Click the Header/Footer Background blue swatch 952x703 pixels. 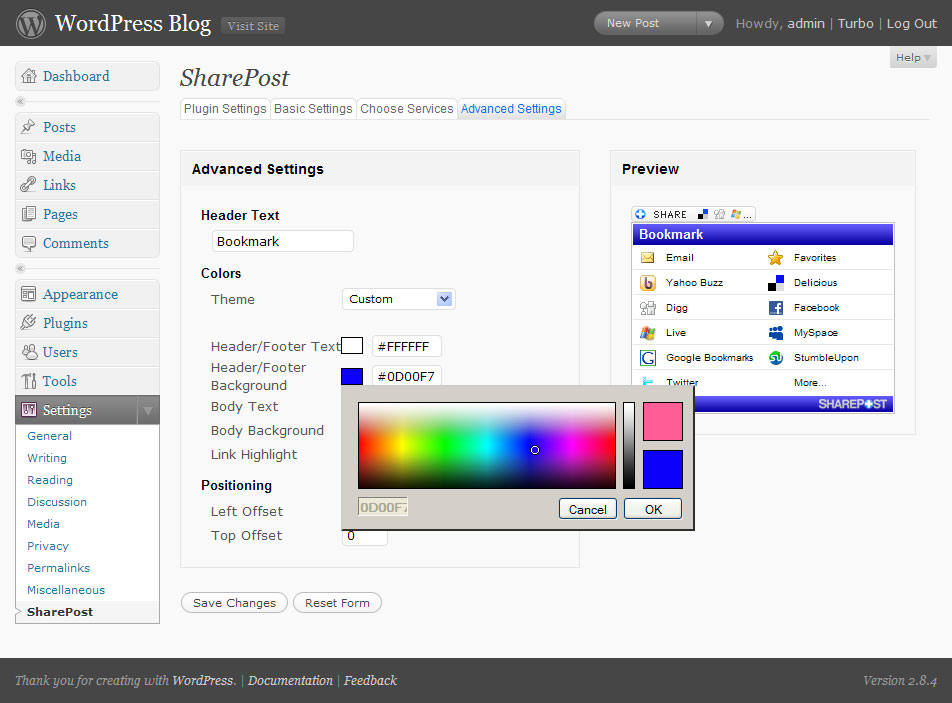[x=352, y=376]
